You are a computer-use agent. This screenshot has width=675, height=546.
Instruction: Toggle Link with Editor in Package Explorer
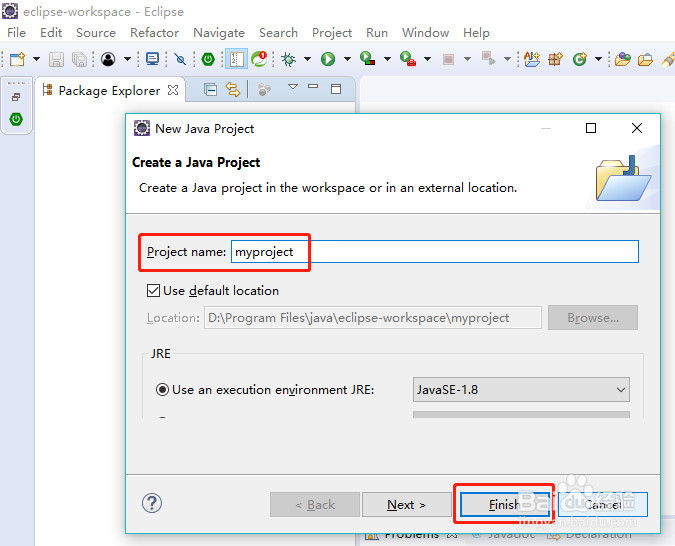point(233,90)
